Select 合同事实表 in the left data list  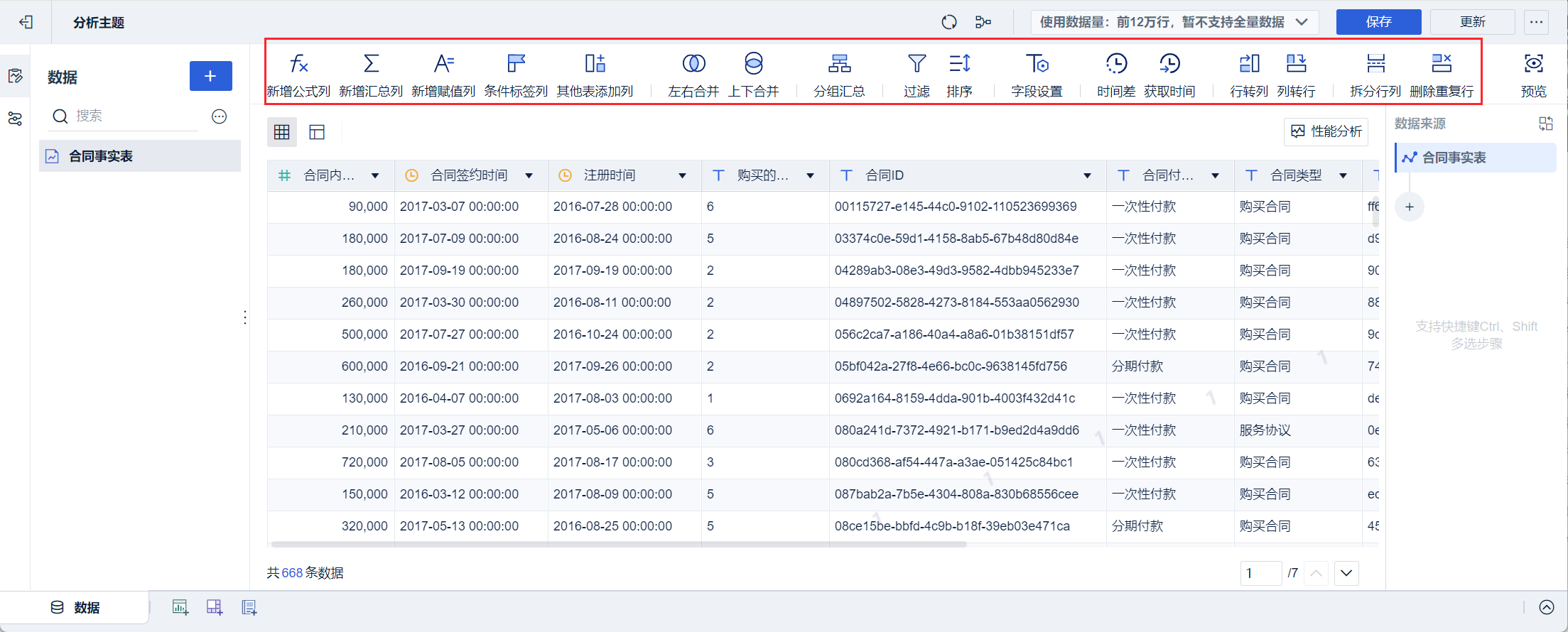click(140, 156)
